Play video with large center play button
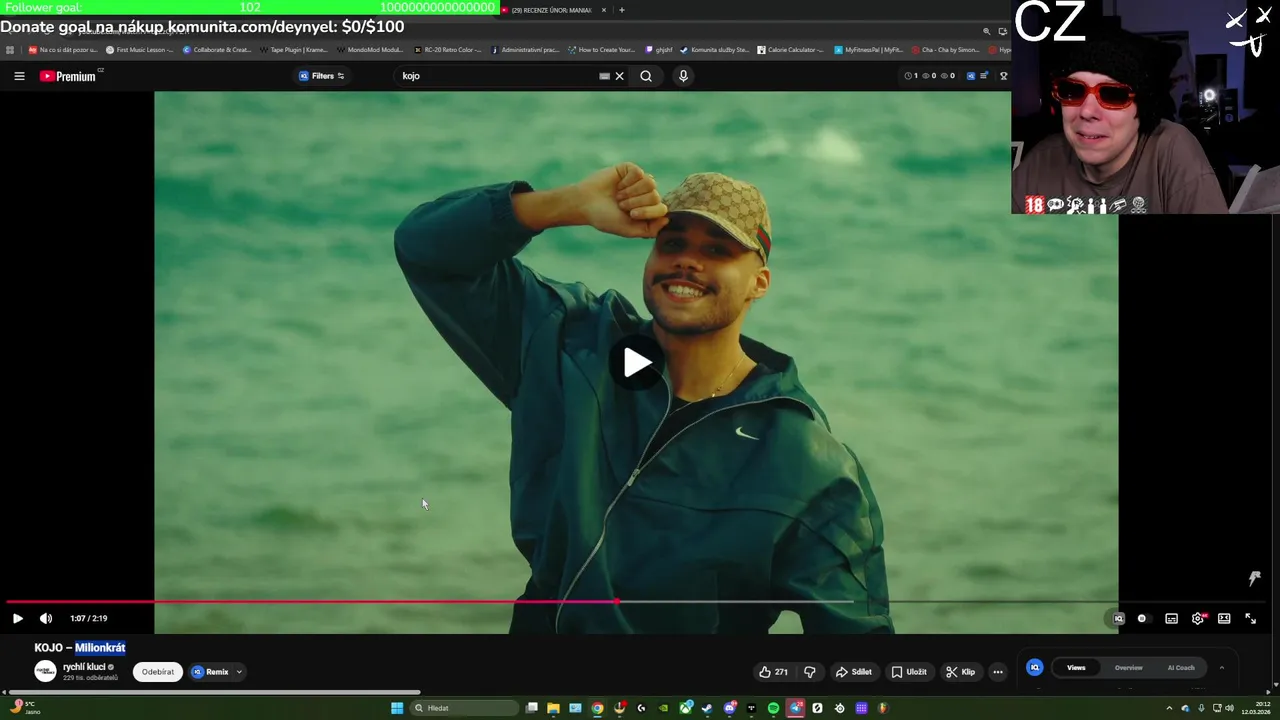Viewport: 1280px width, 720px height. pyautogui.click(x=636, y=363)
